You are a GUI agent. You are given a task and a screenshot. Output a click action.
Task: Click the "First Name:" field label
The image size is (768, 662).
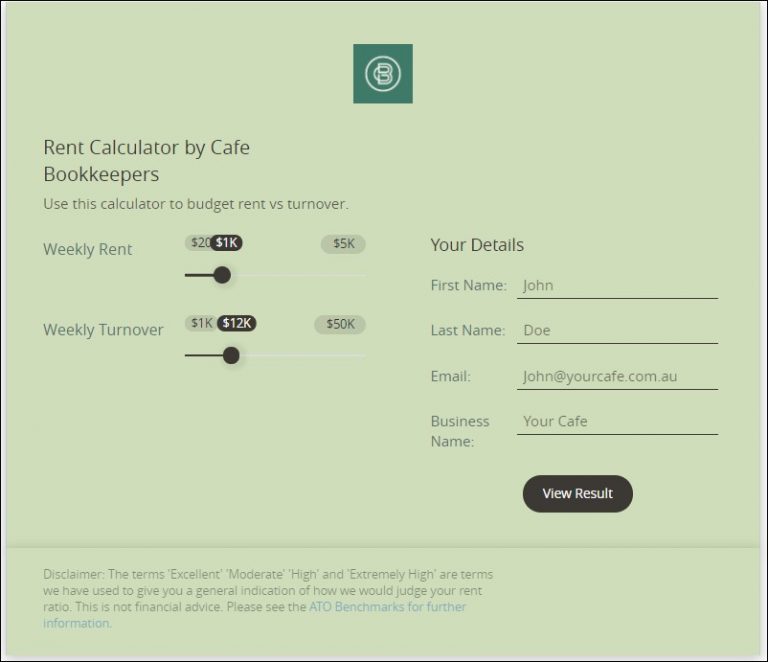[468, 285]
